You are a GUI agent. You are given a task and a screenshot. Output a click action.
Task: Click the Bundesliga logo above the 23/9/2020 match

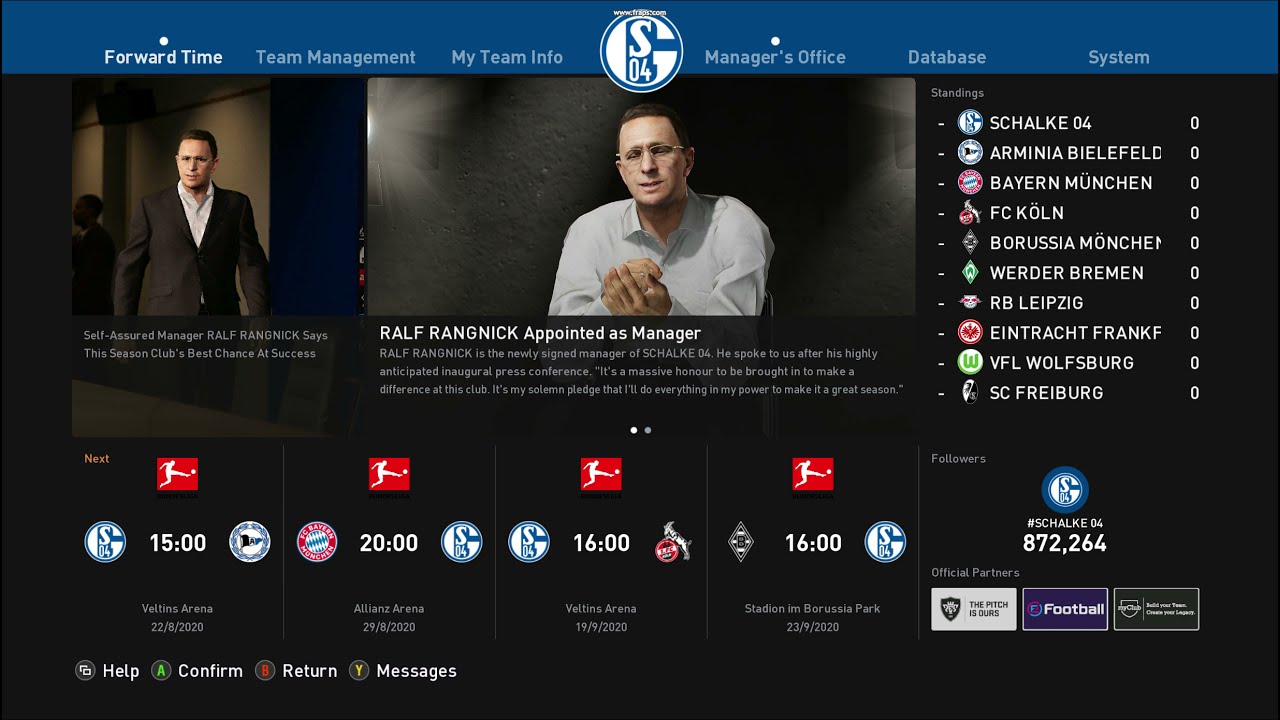pyautogui.click(x=813, y=477)
